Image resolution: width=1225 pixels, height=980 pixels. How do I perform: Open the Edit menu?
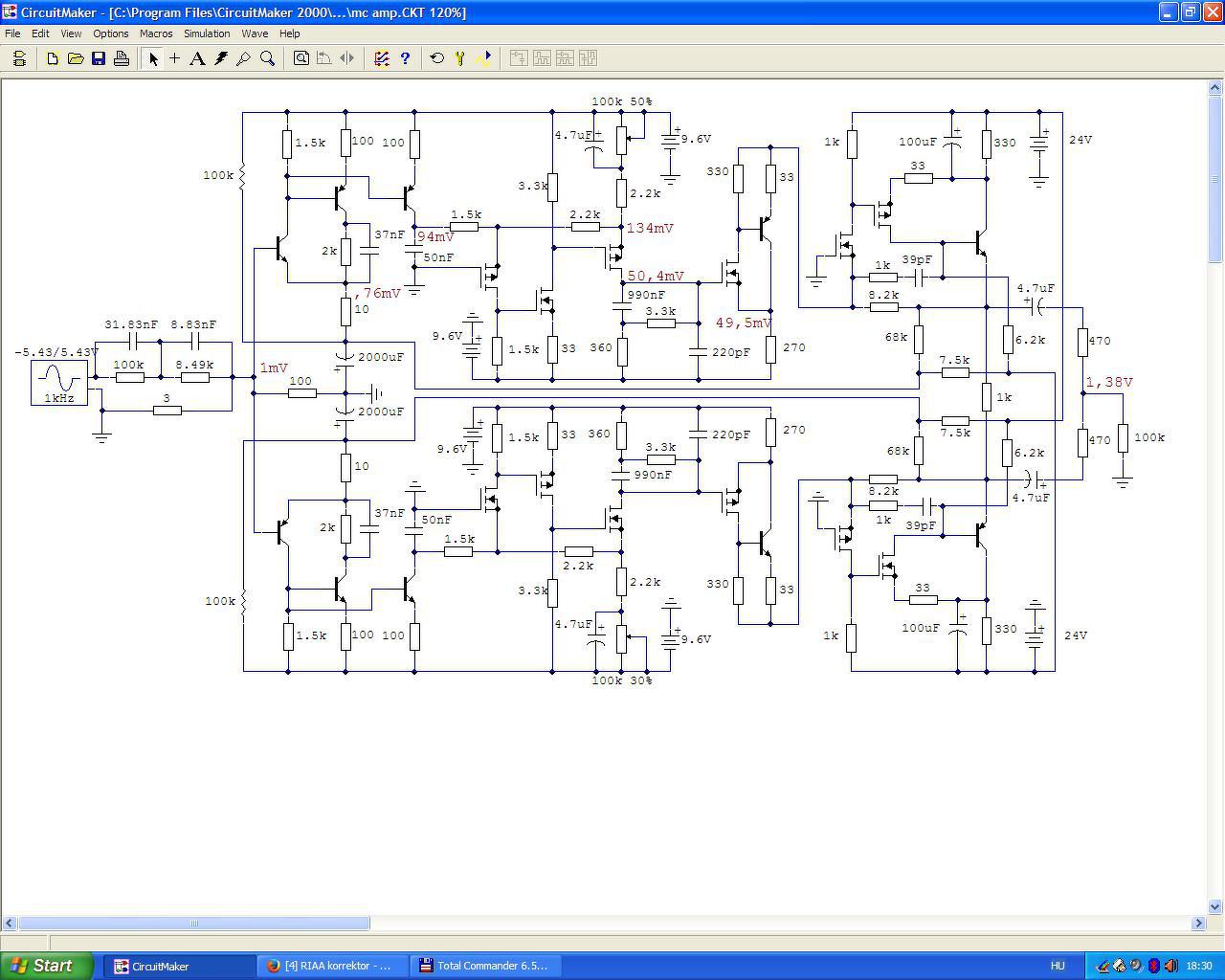[x=40, y=33]
